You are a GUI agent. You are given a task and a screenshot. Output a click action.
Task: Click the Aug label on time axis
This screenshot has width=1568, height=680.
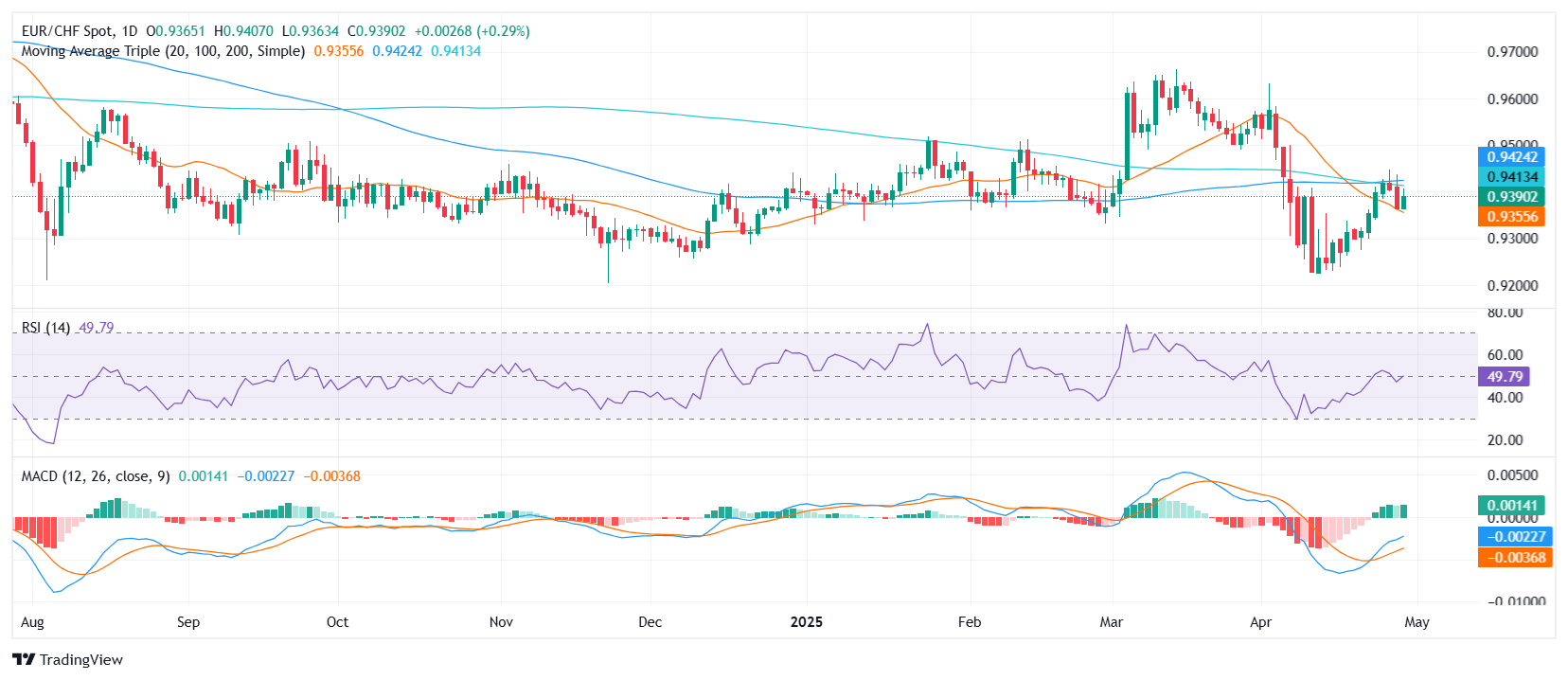[32, 622]
